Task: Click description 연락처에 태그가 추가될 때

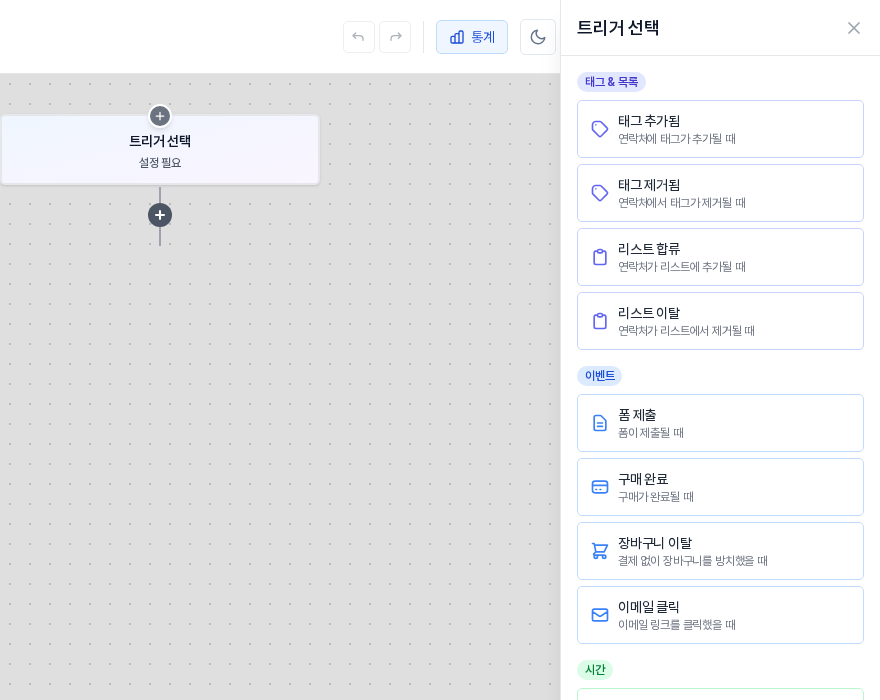Action: pyautogui.click(x=677, y=139)
